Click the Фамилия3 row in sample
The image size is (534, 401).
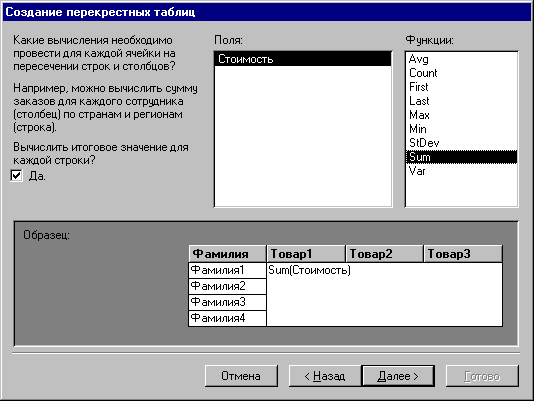tap(227, 302)
